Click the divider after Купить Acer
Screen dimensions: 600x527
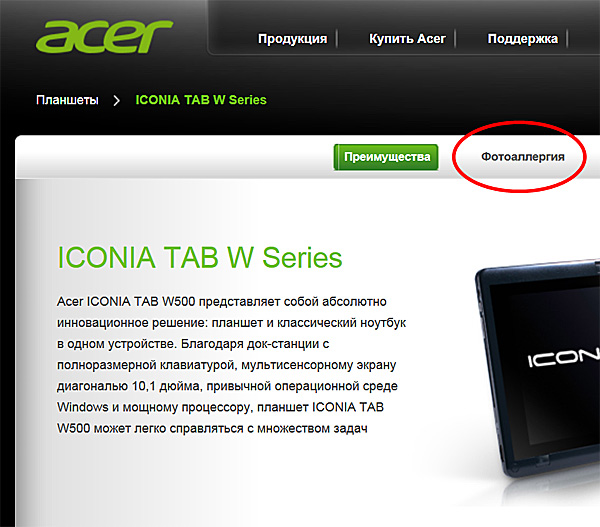pyautogui.click(x=455, y=39)
